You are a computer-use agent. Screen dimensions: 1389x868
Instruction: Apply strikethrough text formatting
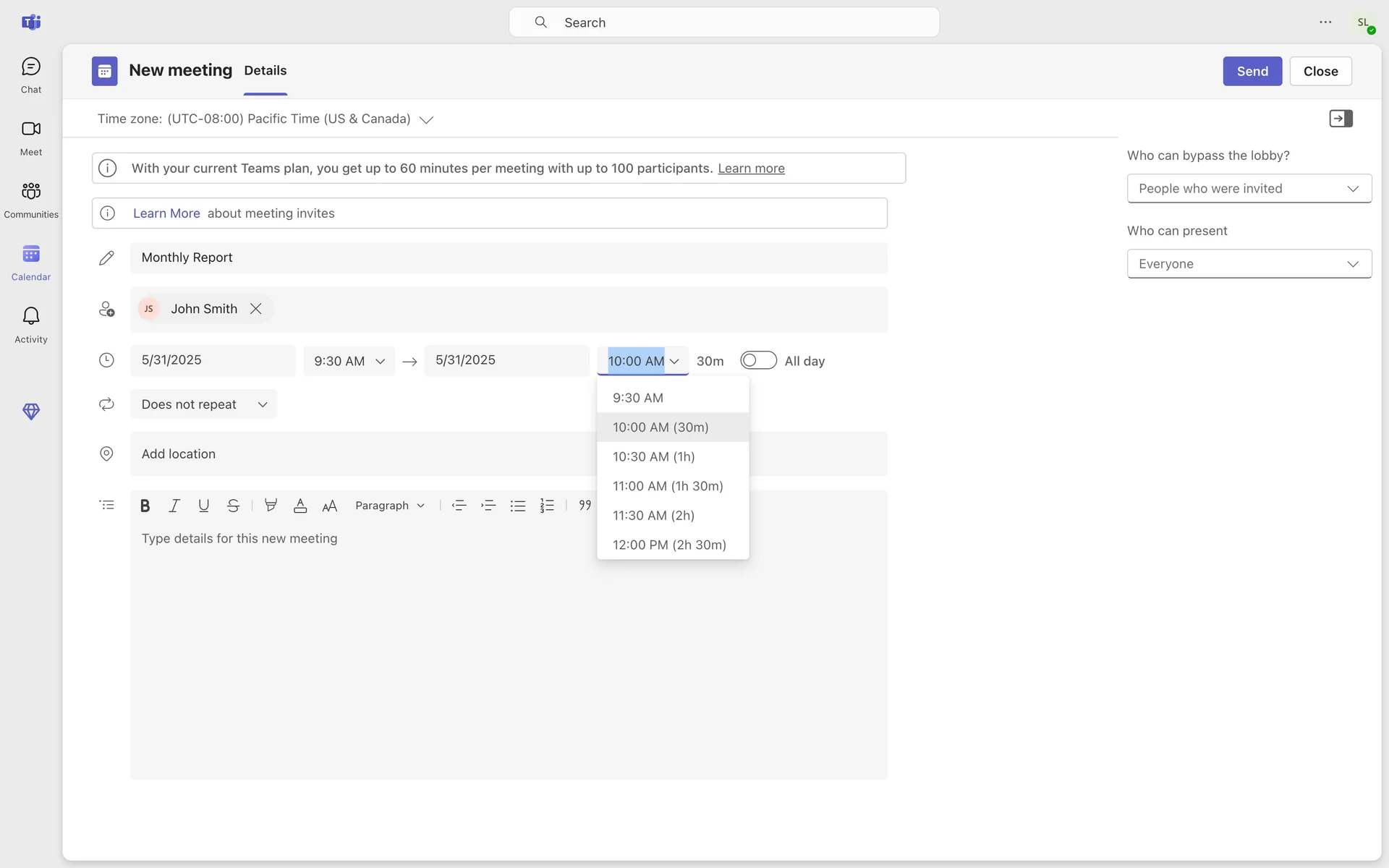pos(233,506)
